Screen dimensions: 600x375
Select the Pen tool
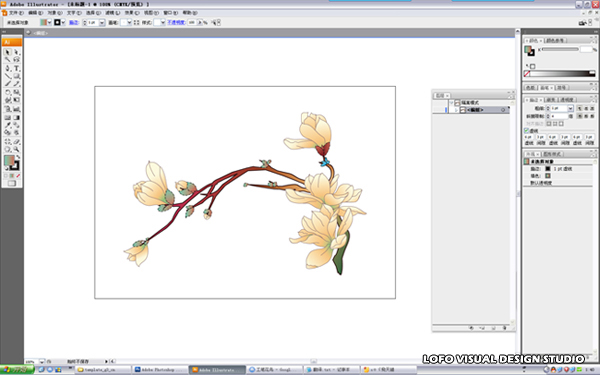pyautogui.click(x=8, y=68)
